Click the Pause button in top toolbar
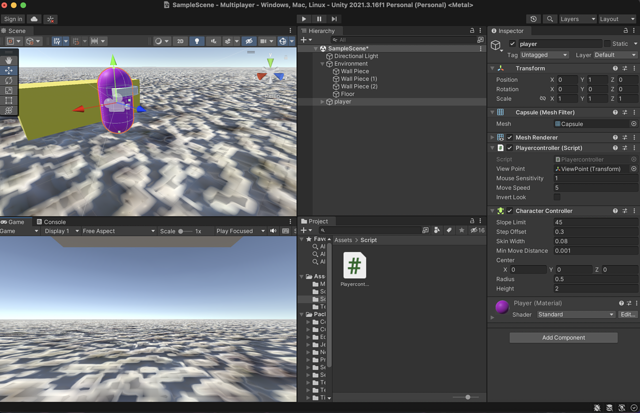 319,19
